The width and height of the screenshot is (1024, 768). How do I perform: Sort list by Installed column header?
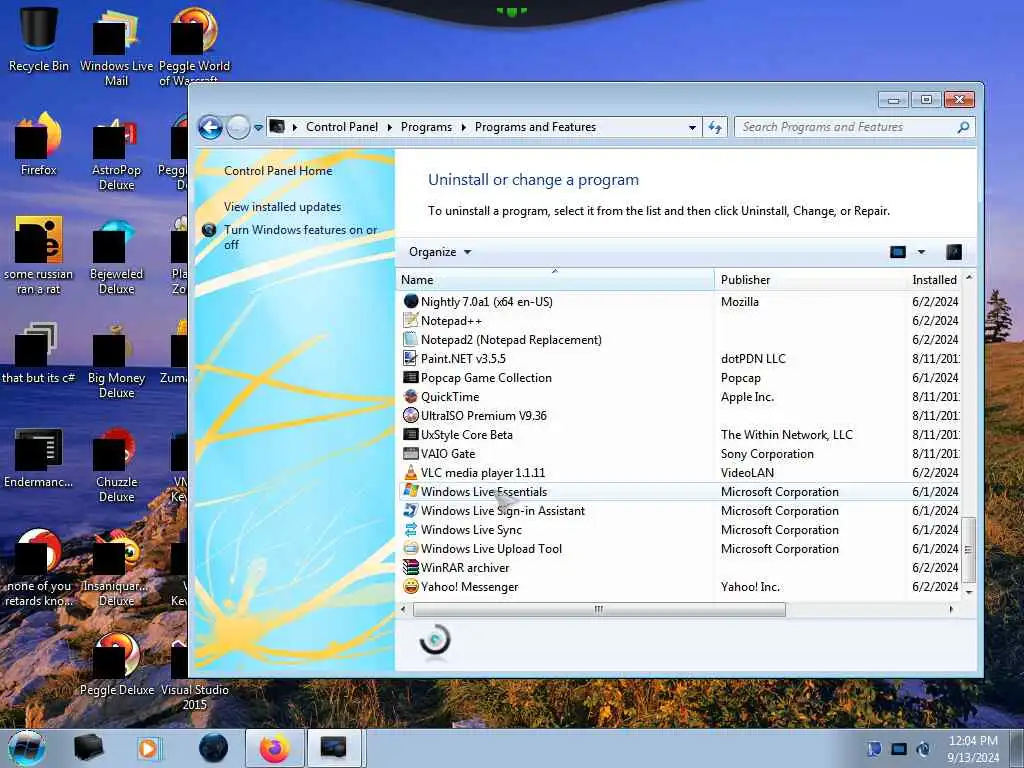pyautogui.click(x=934, y=280)
